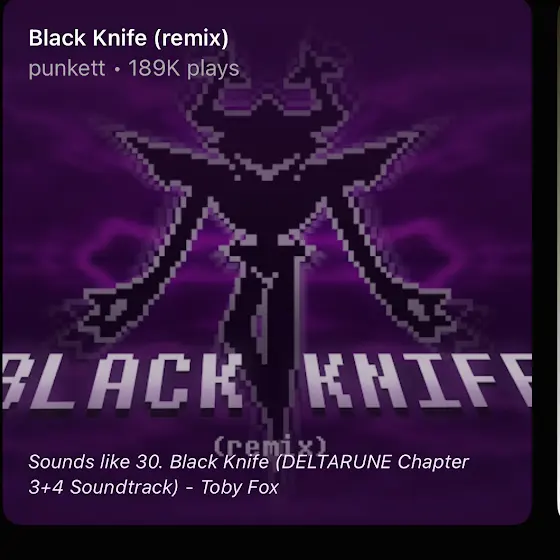560x560 pixels.
Task: Click the dot separator beside punkett
Action: pos(117,69)
